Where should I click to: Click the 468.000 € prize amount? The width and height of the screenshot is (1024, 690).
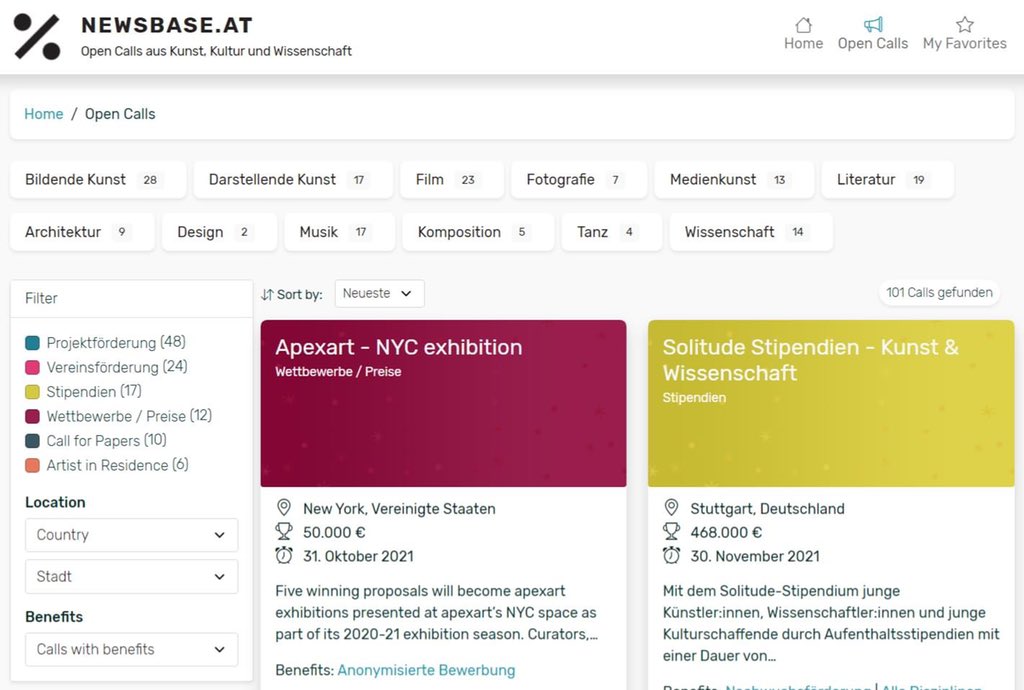pyautogui.click(x=726, y=532)
